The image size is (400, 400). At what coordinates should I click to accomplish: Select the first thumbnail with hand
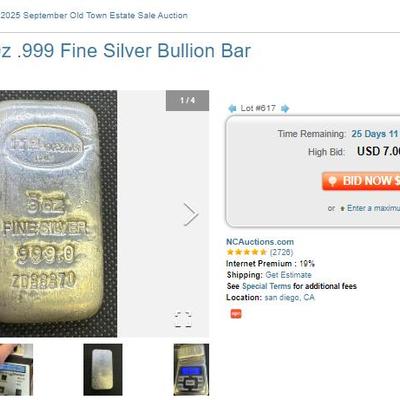(16, 370)
